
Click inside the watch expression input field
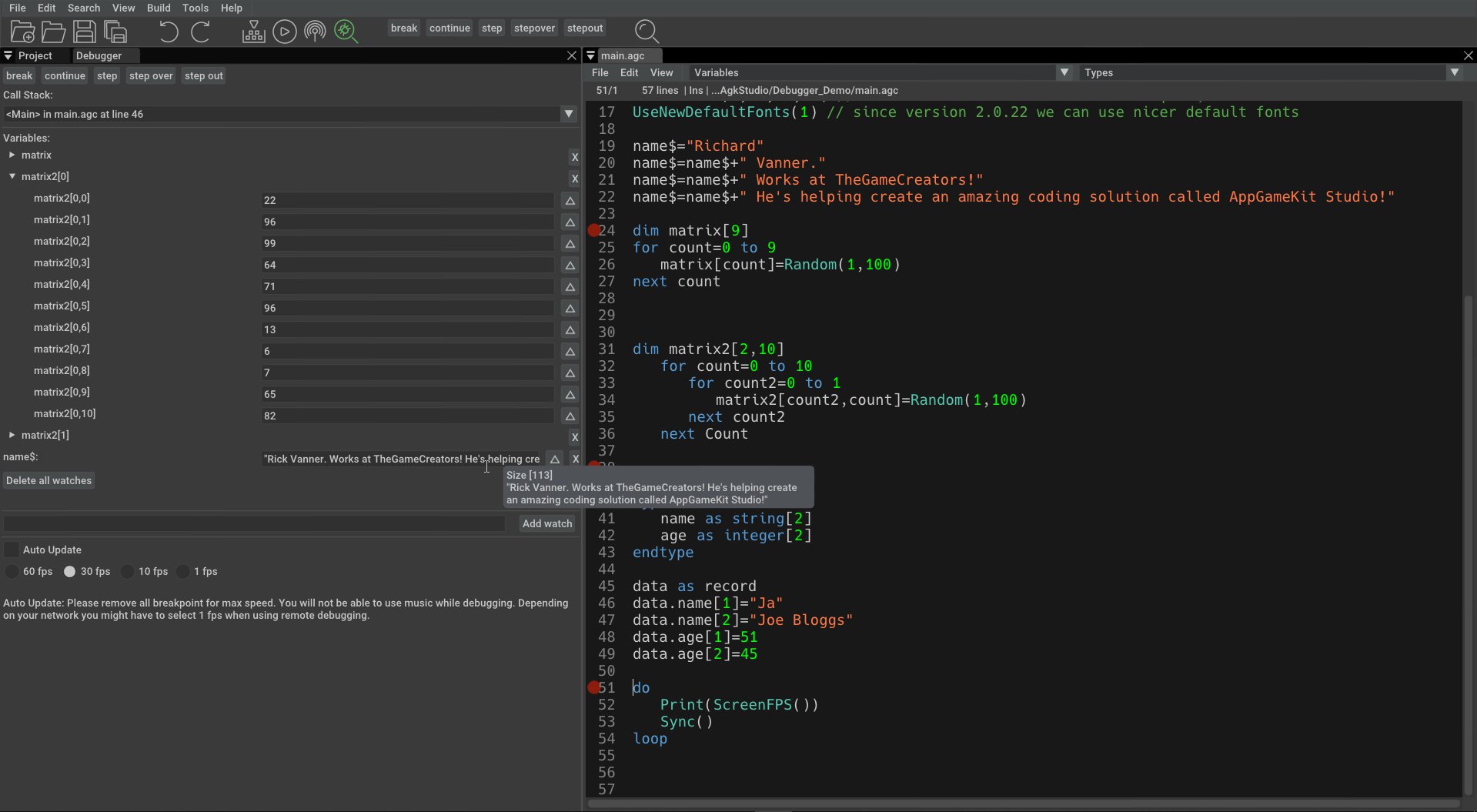click(254, 523)
